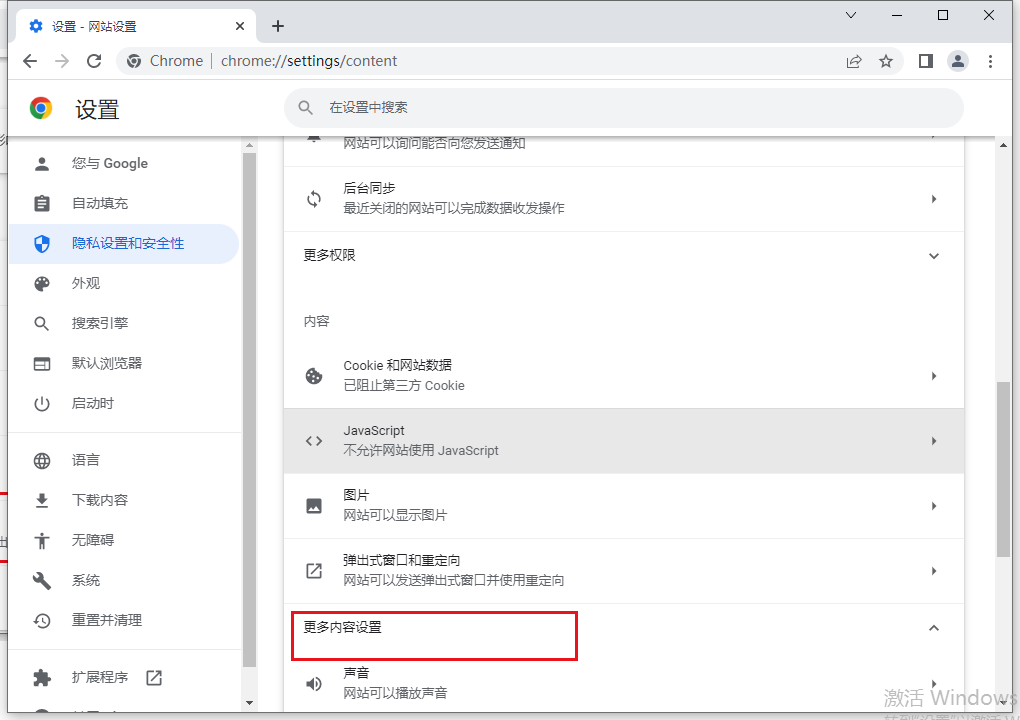Open the 声音 row
The height and width of the screenshot is (720, 1020).
click(624, 684)
